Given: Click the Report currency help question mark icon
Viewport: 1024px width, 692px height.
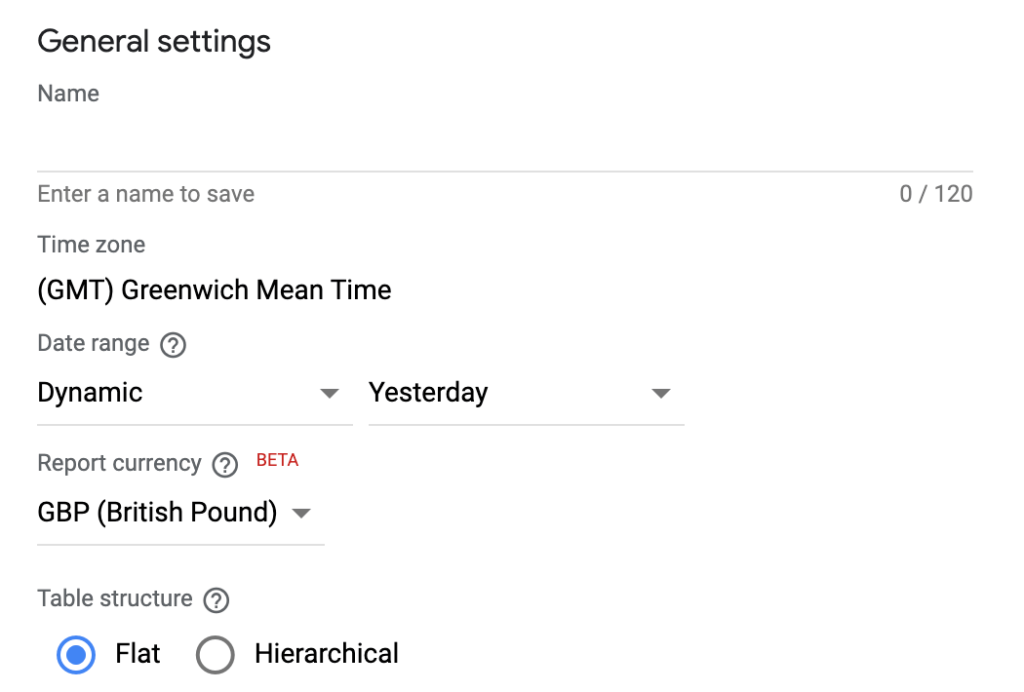Looking at the screenshot, I should click(222, 463).
